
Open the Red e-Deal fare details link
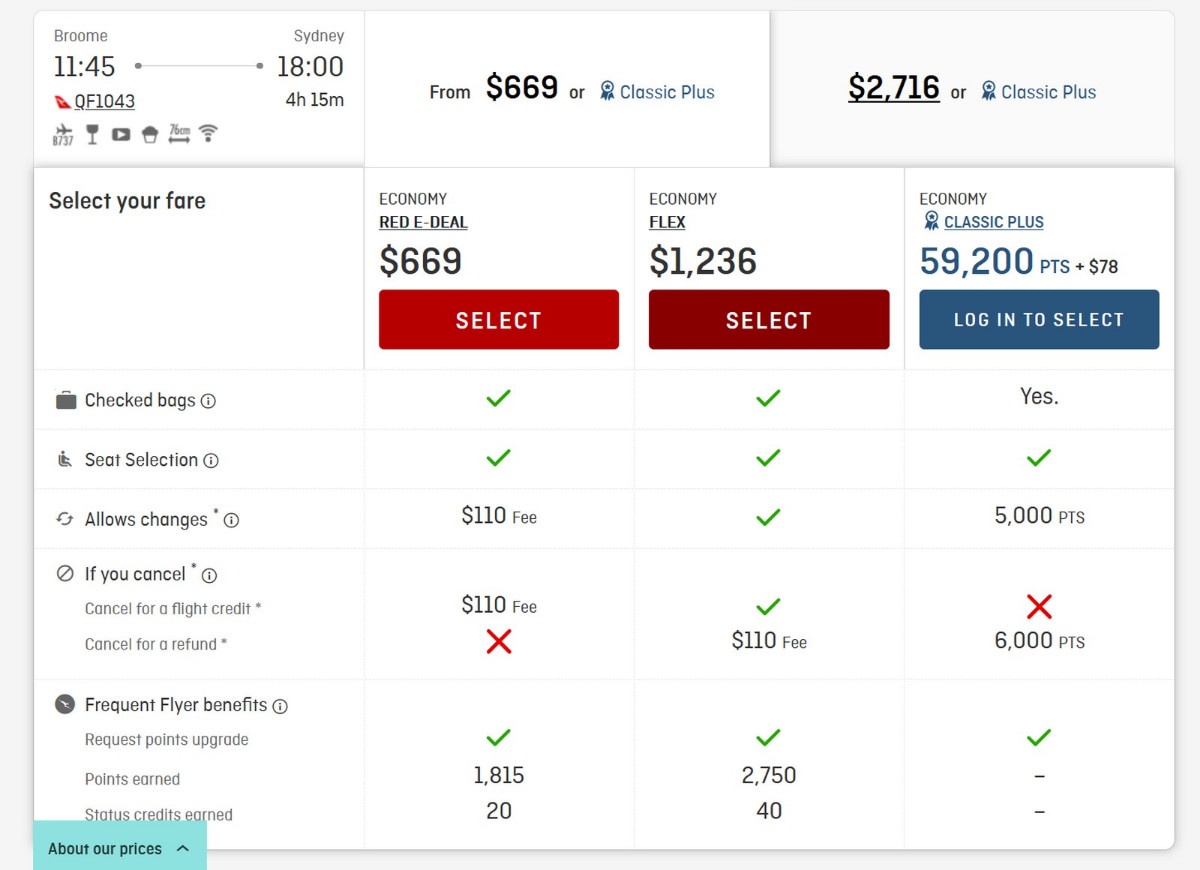pyautogui.click(x=423, y=222)
